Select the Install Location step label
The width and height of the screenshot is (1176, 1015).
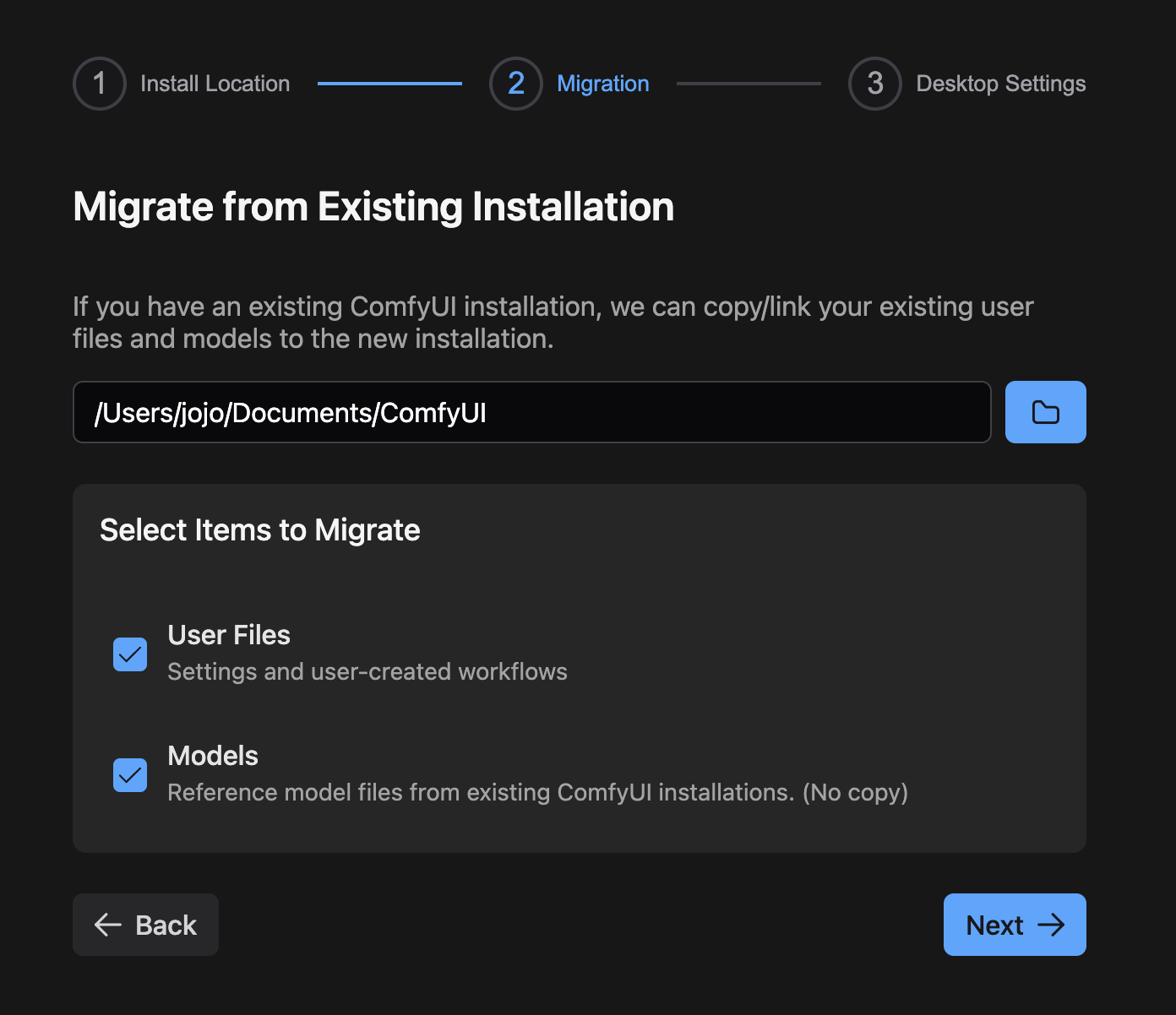tap(215, 84)
